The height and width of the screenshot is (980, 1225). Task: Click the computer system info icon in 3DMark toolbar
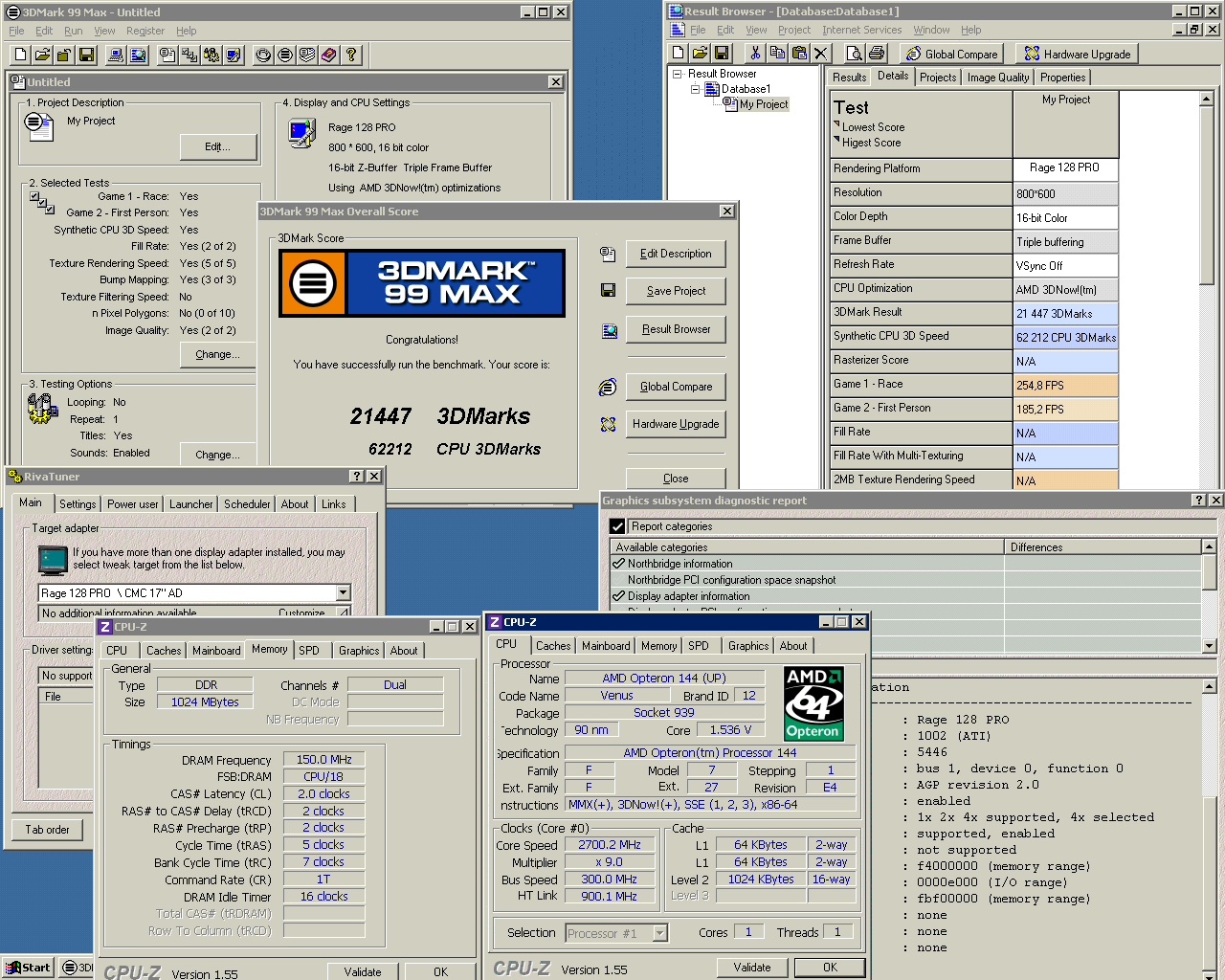(x=116, y=55)
